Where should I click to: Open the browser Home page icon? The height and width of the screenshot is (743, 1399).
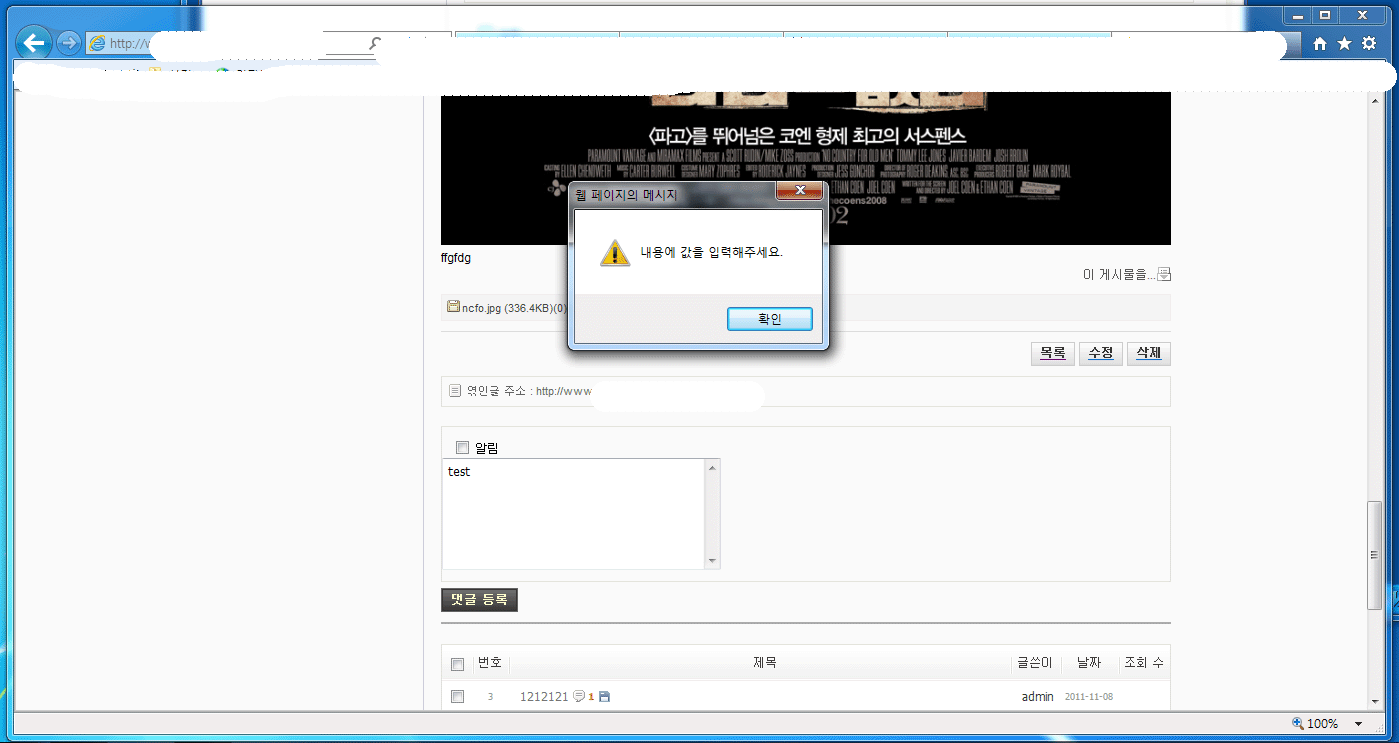click(1320, 44)
